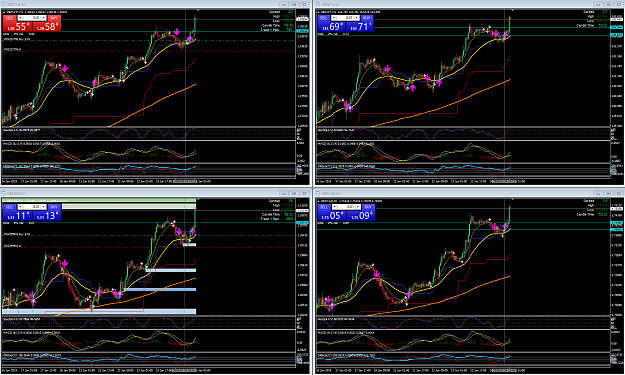The height and width of the screenshot is (375, 625).
Task: Click the blue 1.73 09 buy price tile
Action: 361,216
